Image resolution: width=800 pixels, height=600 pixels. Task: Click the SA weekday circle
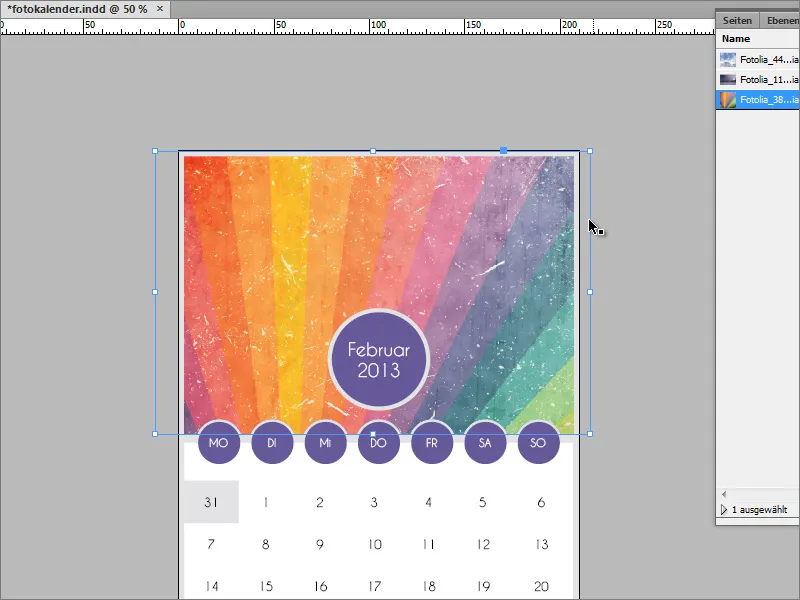485,442
